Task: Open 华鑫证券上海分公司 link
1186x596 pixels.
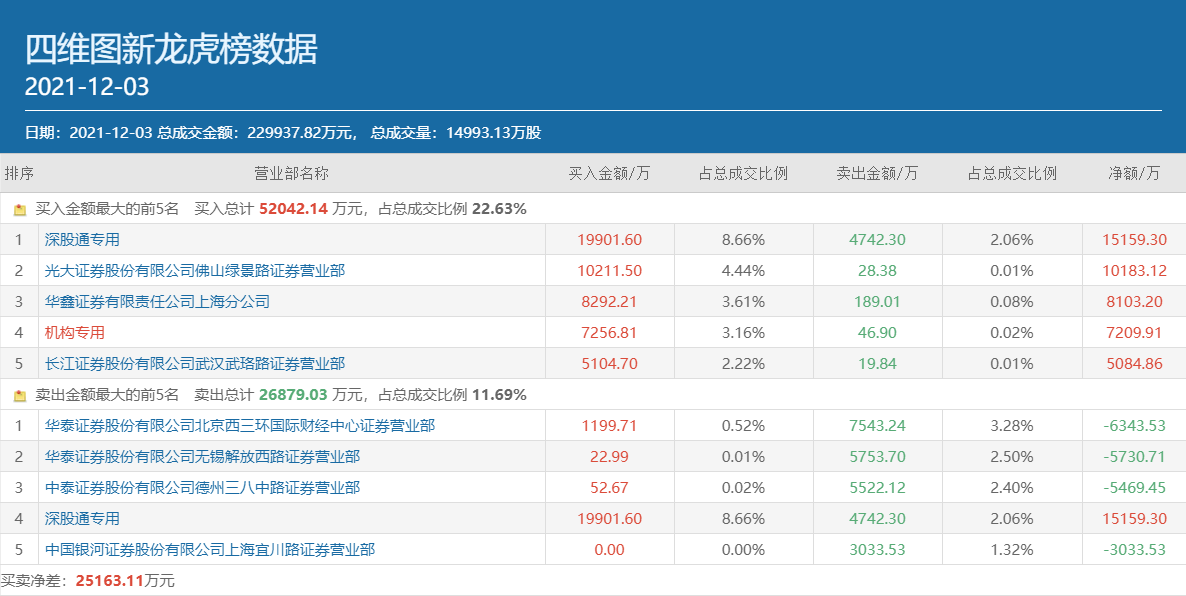Action: (157, 302)
